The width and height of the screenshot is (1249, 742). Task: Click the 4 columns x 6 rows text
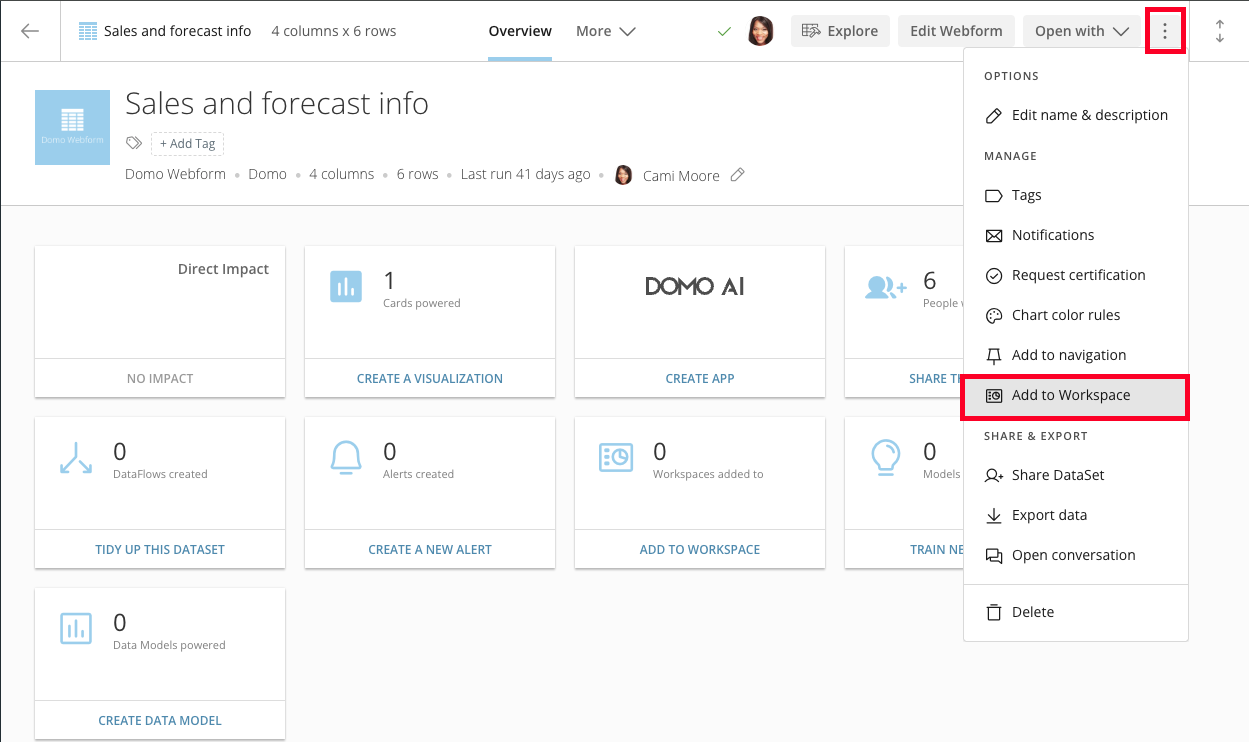click(334, 31)
